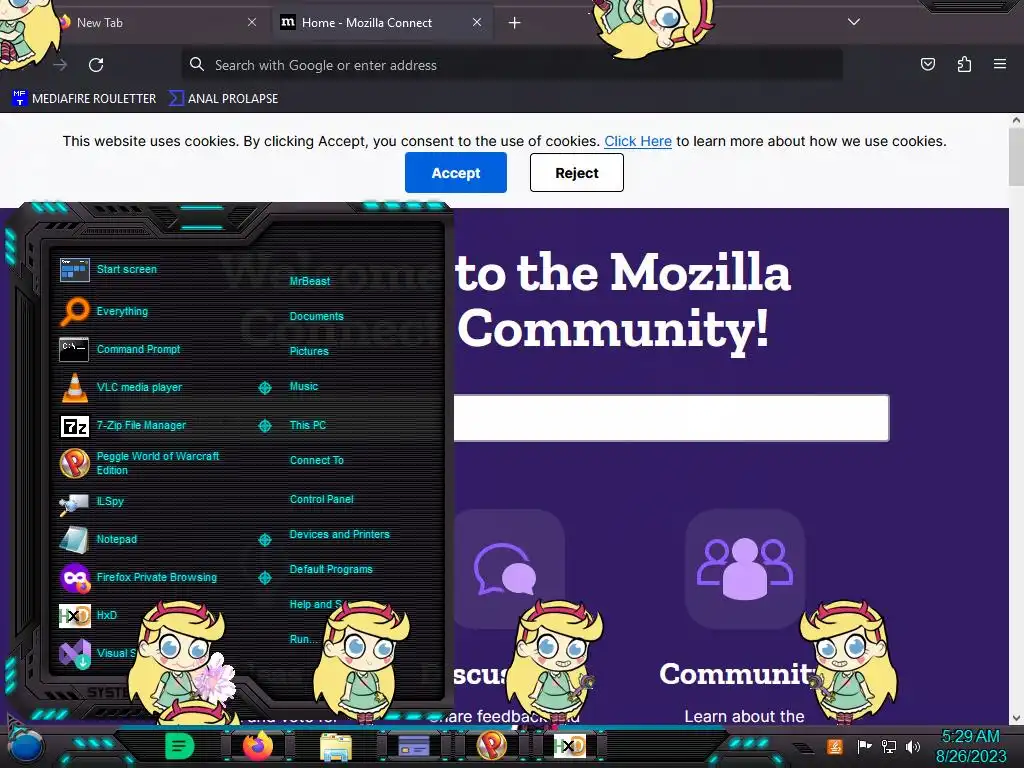The image size is (1024, 768).
Task: Open Connect To menu entry
Action: click(317, 460)
